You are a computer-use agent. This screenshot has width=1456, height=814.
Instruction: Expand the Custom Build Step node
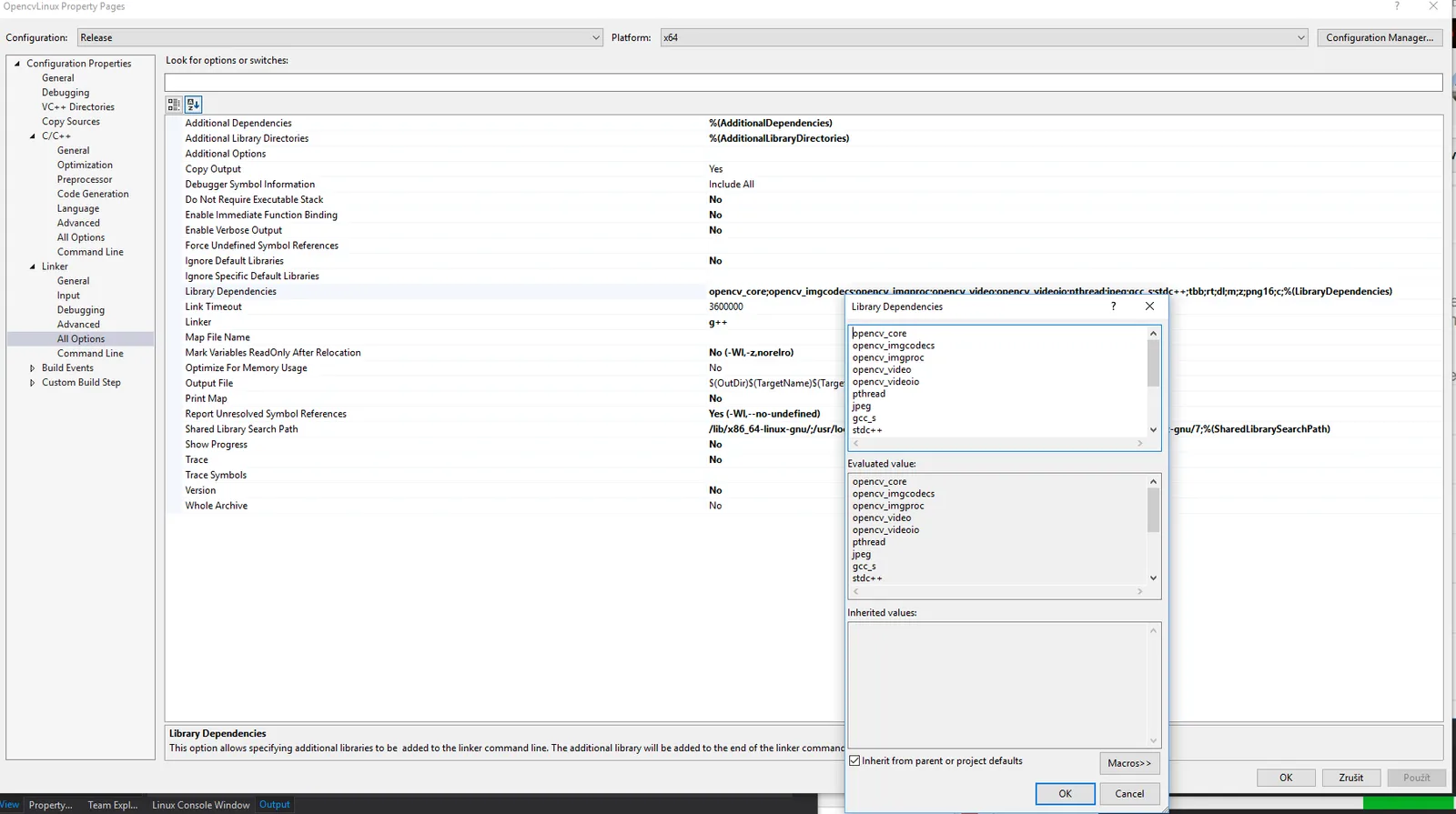click(33, 383)
